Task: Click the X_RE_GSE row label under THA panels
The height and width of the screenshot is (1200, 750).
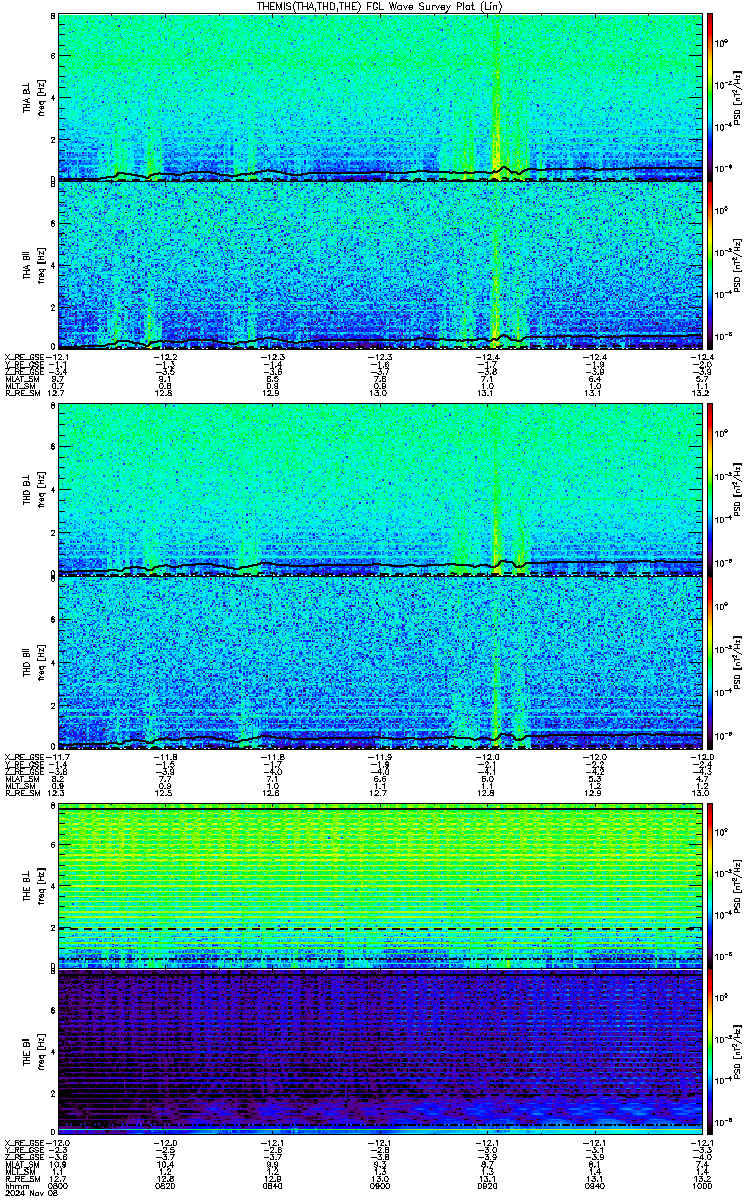Action: pyautogui.click(x=23, y=357)
